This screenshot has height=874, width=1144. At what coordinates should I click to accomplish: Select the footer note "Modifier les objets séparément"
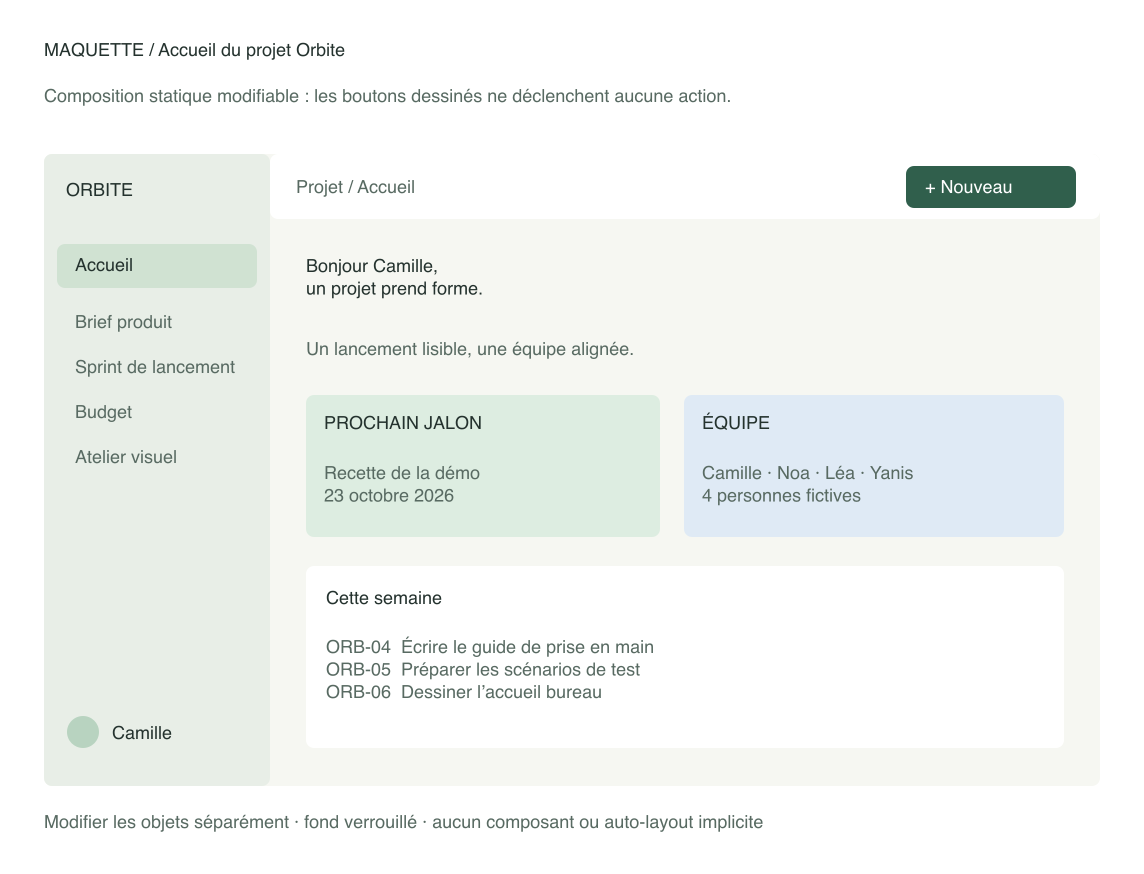pyautogui.click(x=166, y=821)
